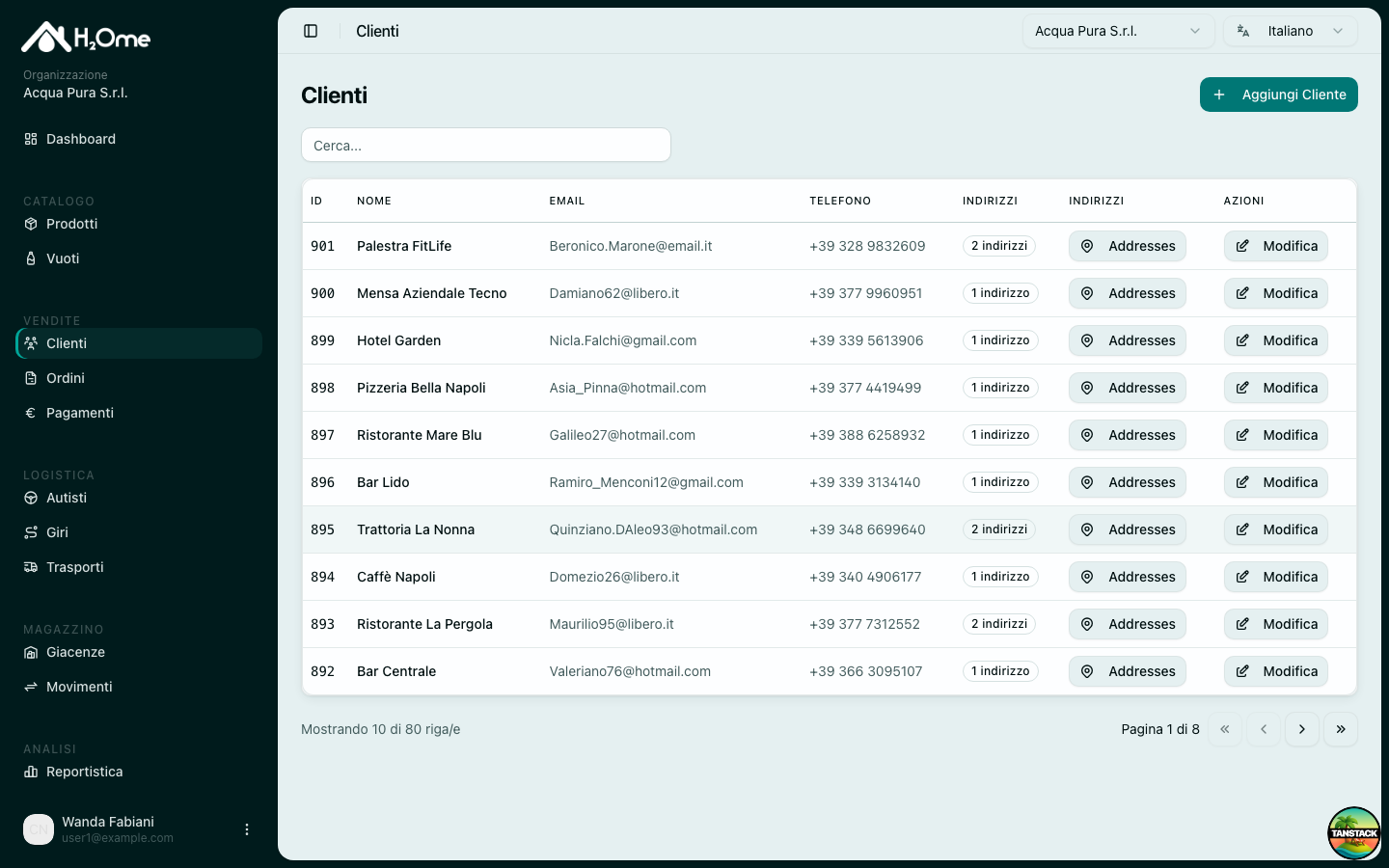
Task: Edit Hotel Garden with Modifica
Action: click(1276, 340)
